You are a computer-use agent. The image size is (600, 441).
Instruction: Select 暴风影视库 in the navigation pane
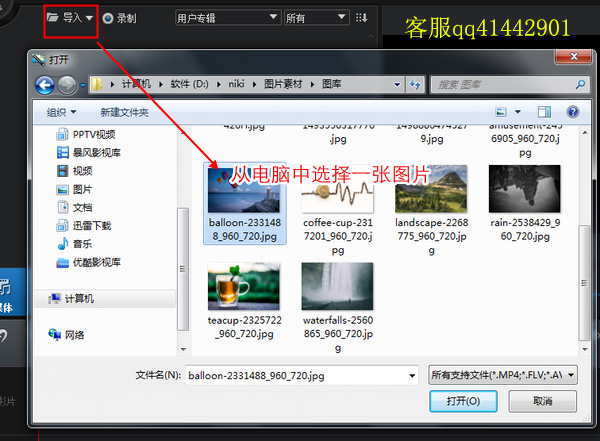point(89,152)
